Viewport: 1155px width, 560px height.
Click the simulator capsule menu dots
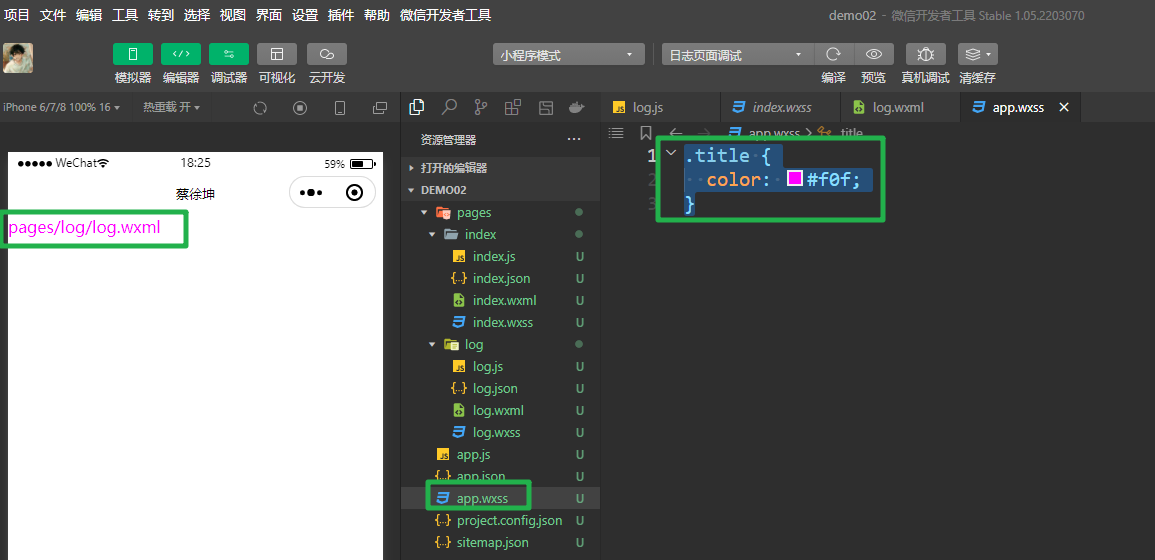coord(311,193)
